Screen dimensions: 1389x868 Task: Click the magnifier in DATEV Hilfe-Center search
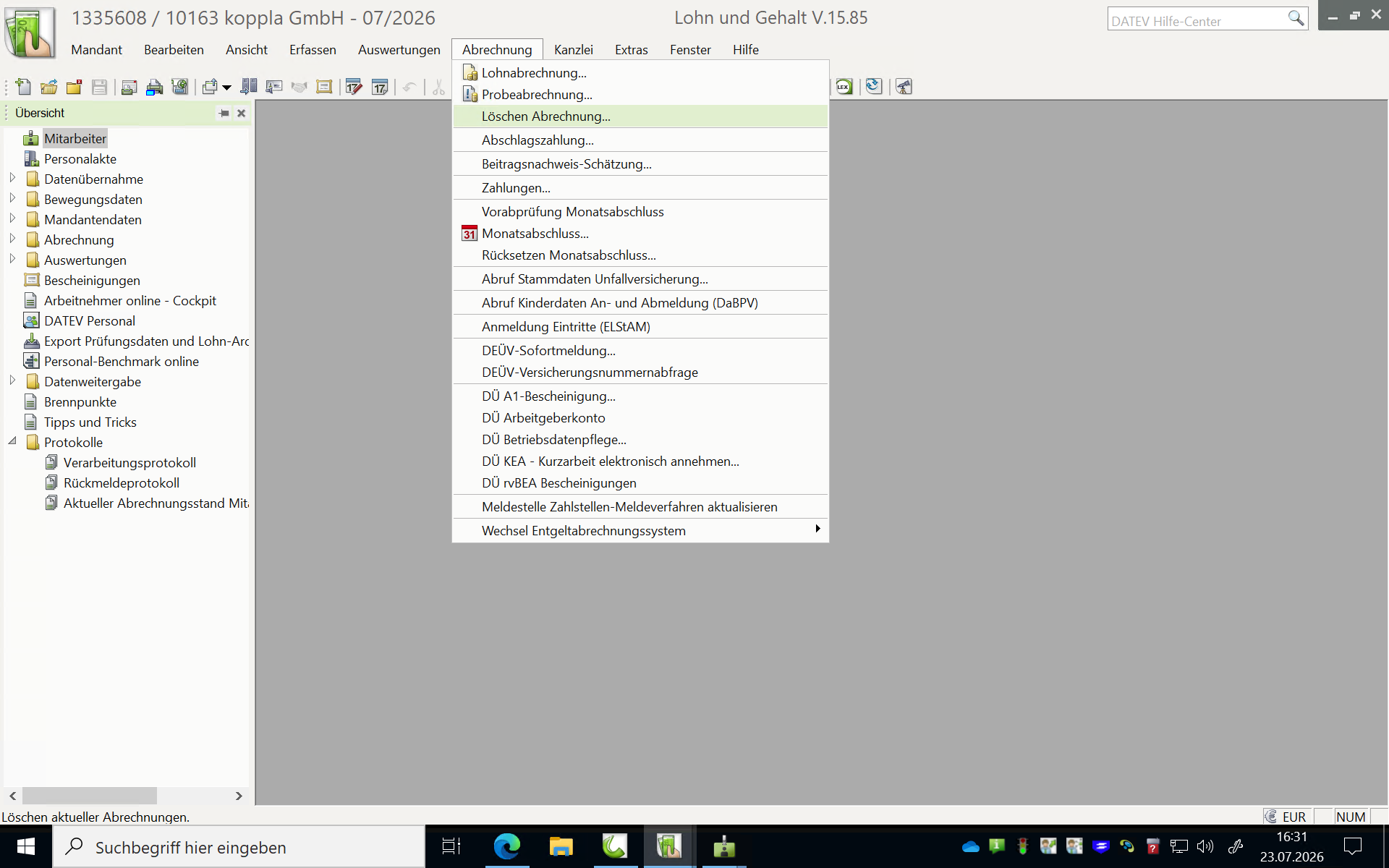[1296, 19]
